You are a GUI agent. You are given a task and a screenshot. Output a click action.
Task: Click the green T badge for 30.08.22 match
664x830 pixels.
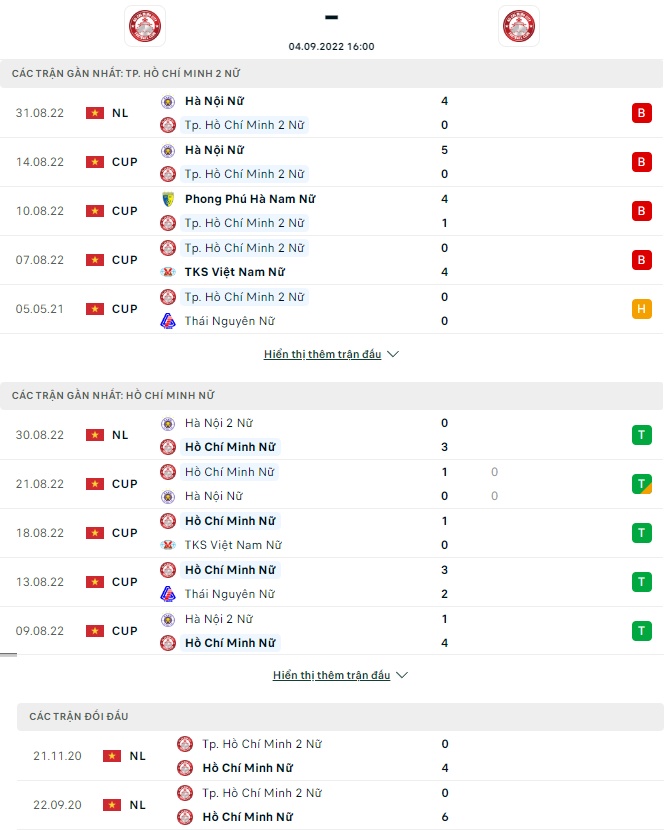[x=641, y=435]
